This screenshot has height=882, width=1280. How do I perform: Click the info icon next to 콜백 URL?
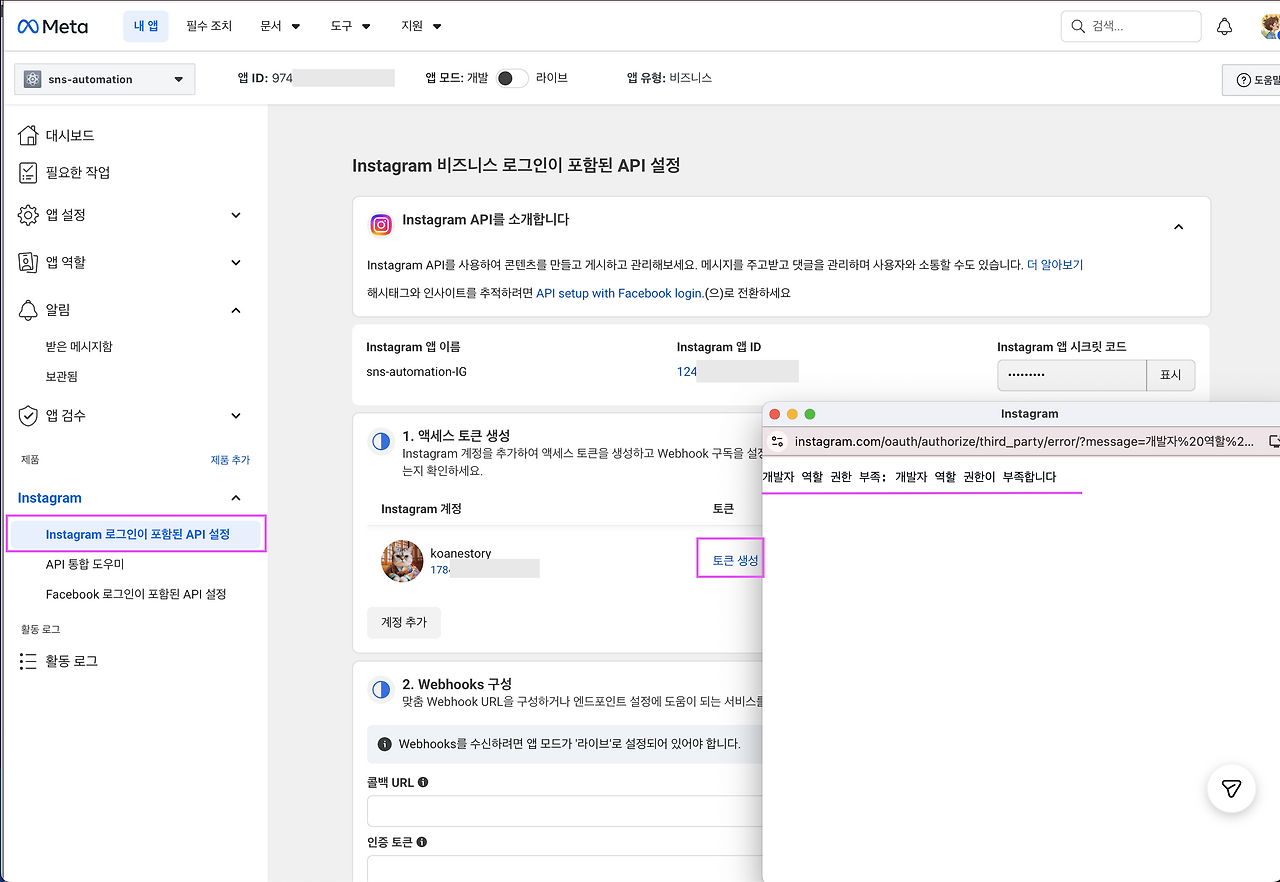click(423, 782)
